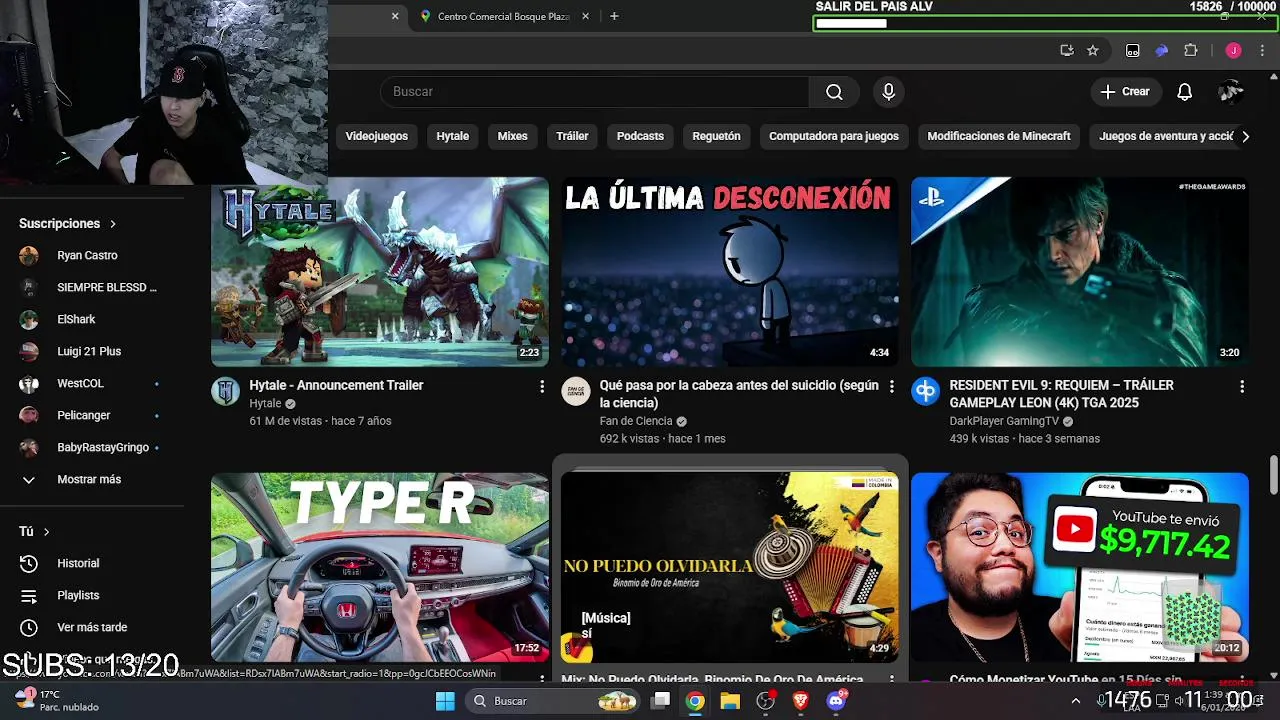Play the Resident Evil 9 Requiem thumbnail
Screen dimensions: 1280x720
(x=1080, y=272)
